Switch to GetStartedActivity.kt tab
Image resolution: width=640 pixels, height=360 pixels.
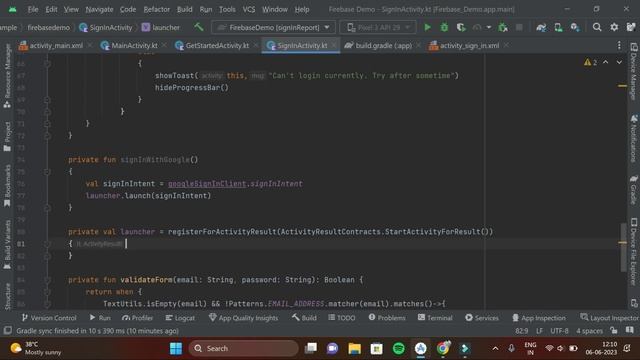pyautogui.click(x=217, y=45)
